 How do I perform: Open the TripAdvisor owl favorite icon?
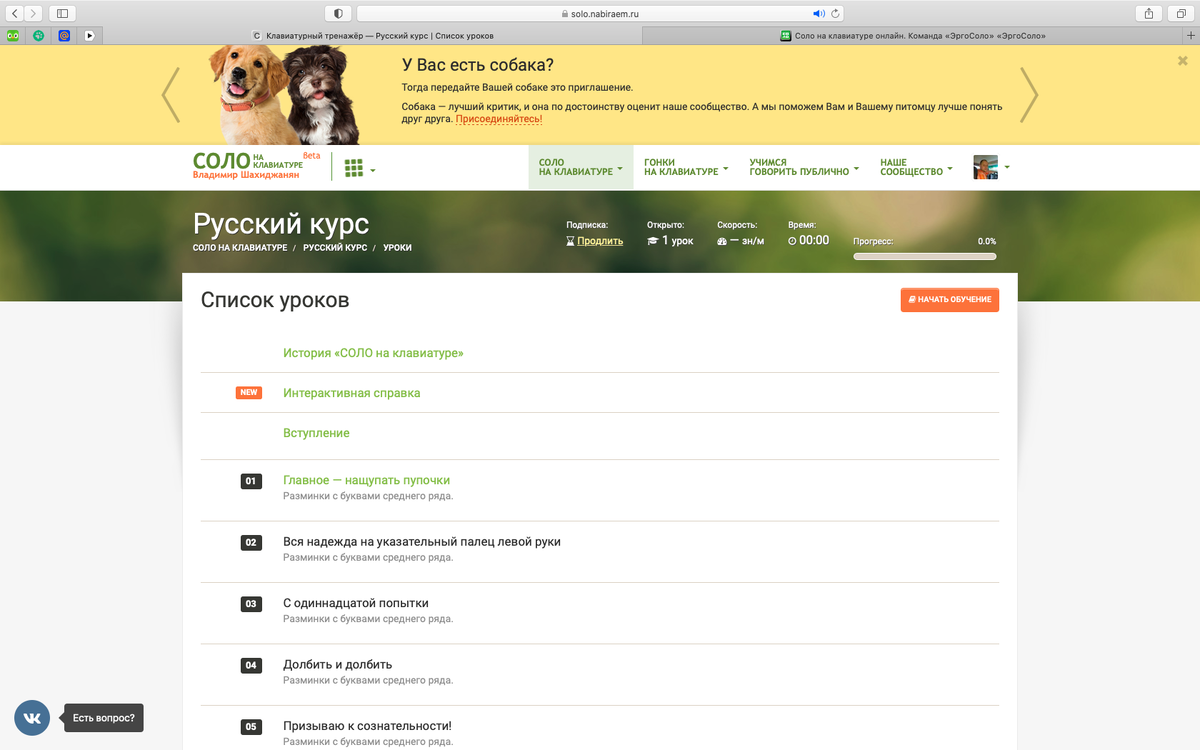[13, 35]
